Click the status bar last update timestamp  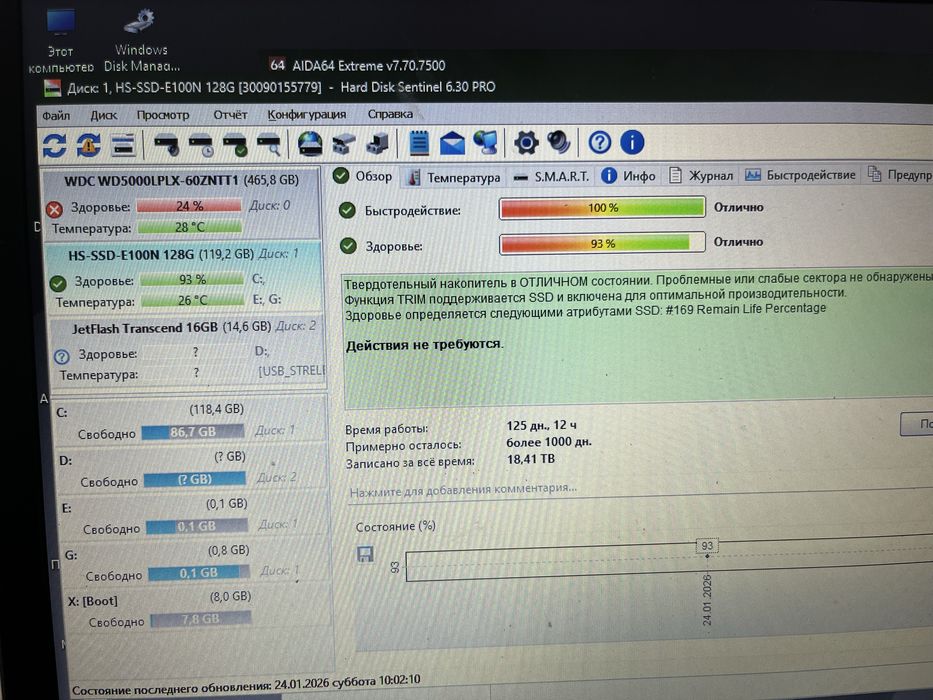pos(246,685)
